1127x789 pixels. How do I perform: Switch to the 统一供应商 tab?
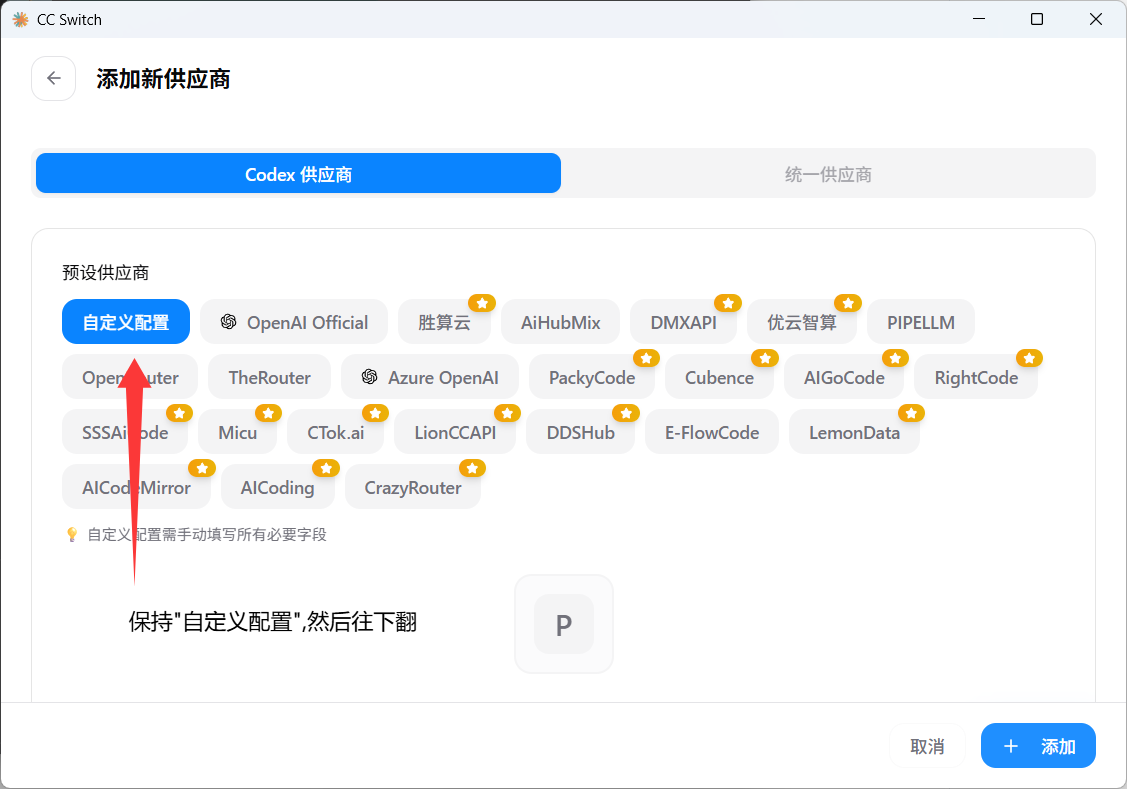[x=828, y=173]
